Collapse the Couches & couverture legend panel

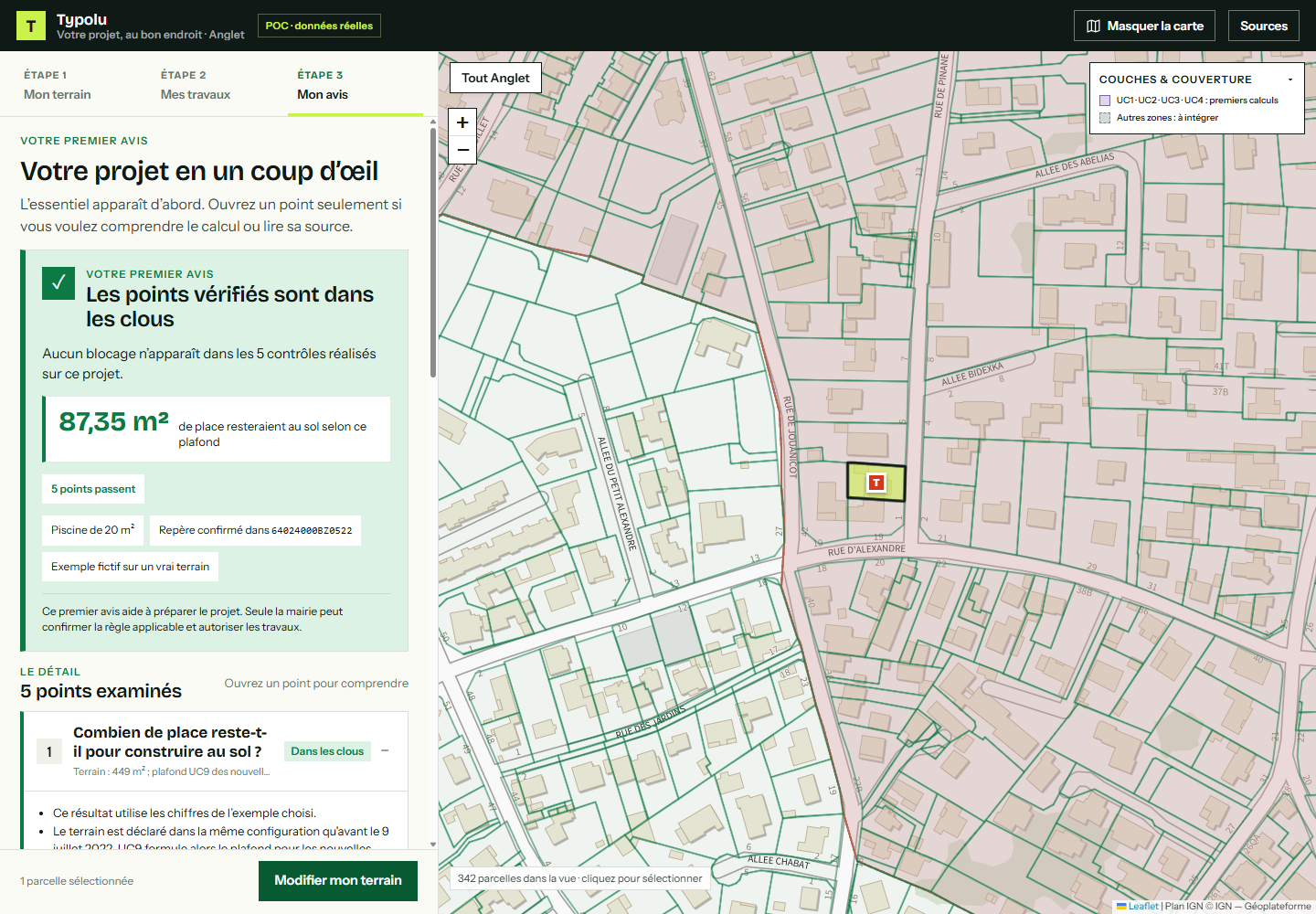pos(1290,80)
